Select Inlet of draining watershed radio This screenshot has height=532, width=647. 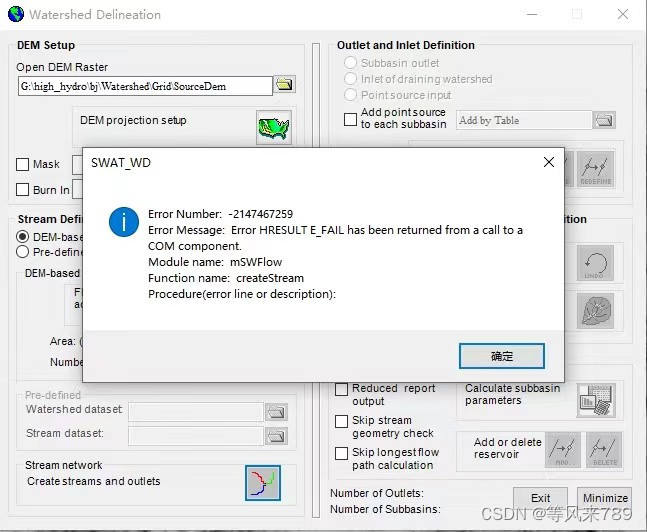coord(350,78)
